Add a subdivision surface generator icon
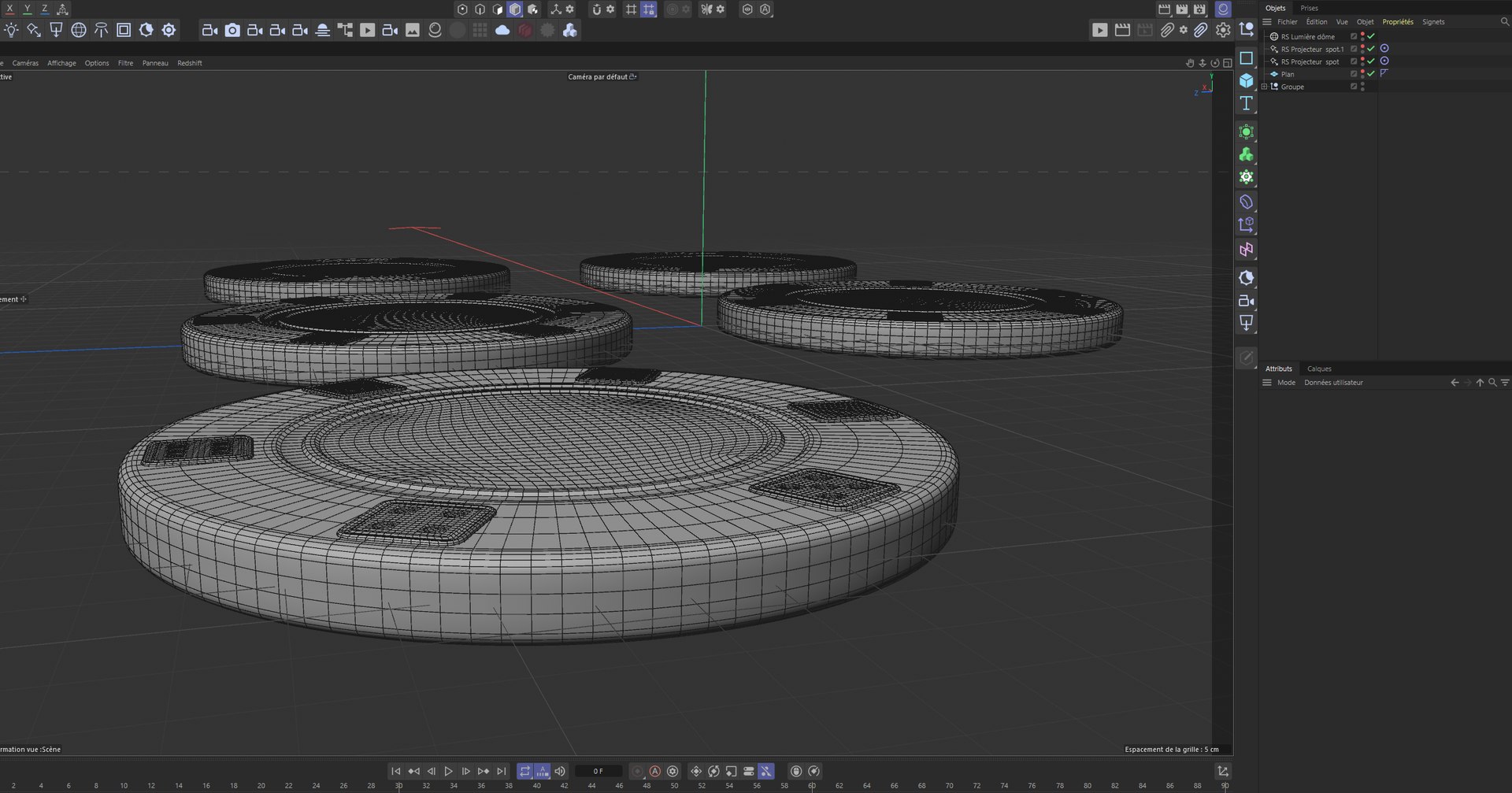Image resolution: width=1512 pixels, height=793 pixels. click(1246, 132)
